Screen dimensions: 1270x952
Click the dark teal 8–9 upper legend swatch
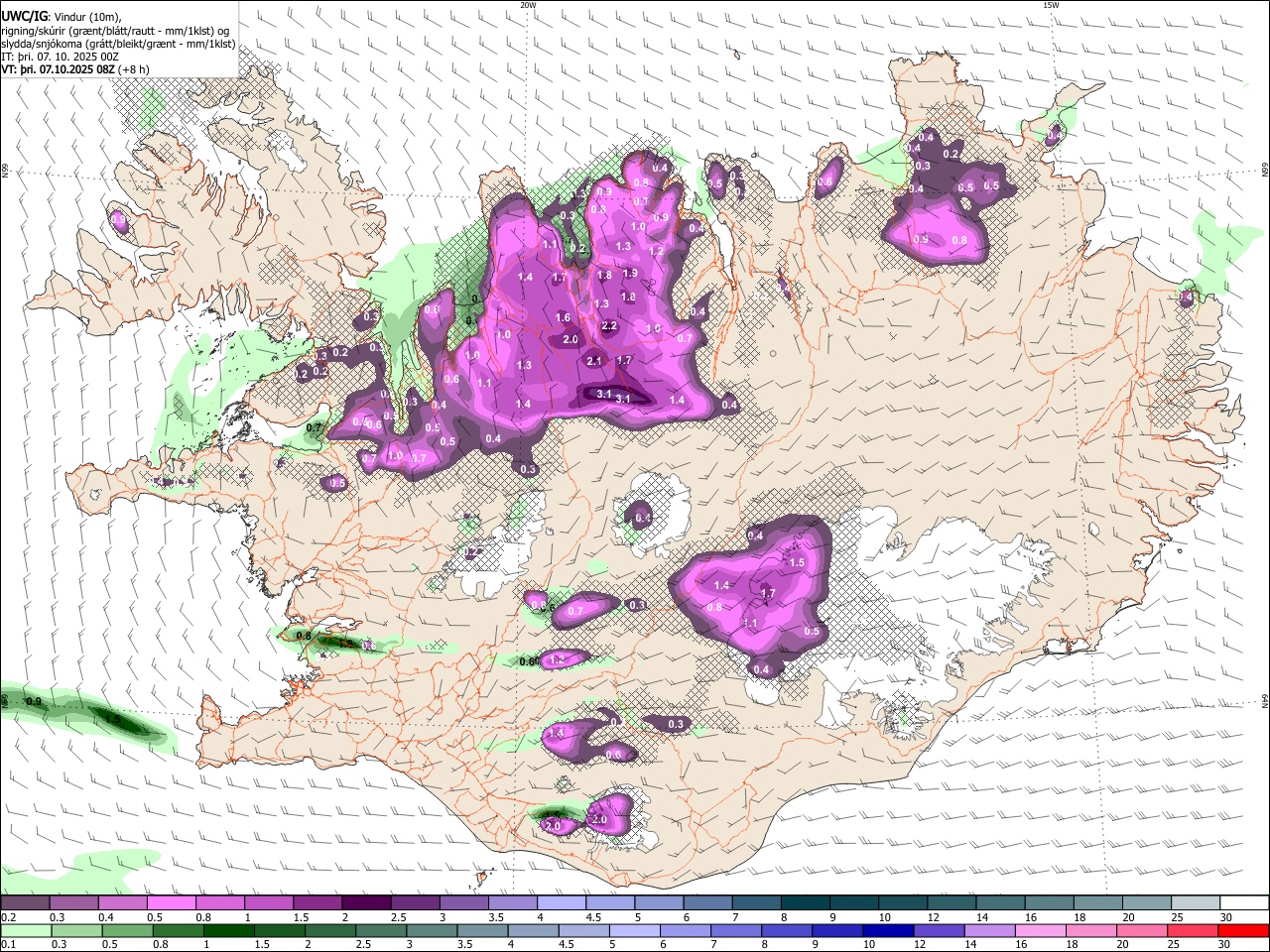(x=806, y=903)
